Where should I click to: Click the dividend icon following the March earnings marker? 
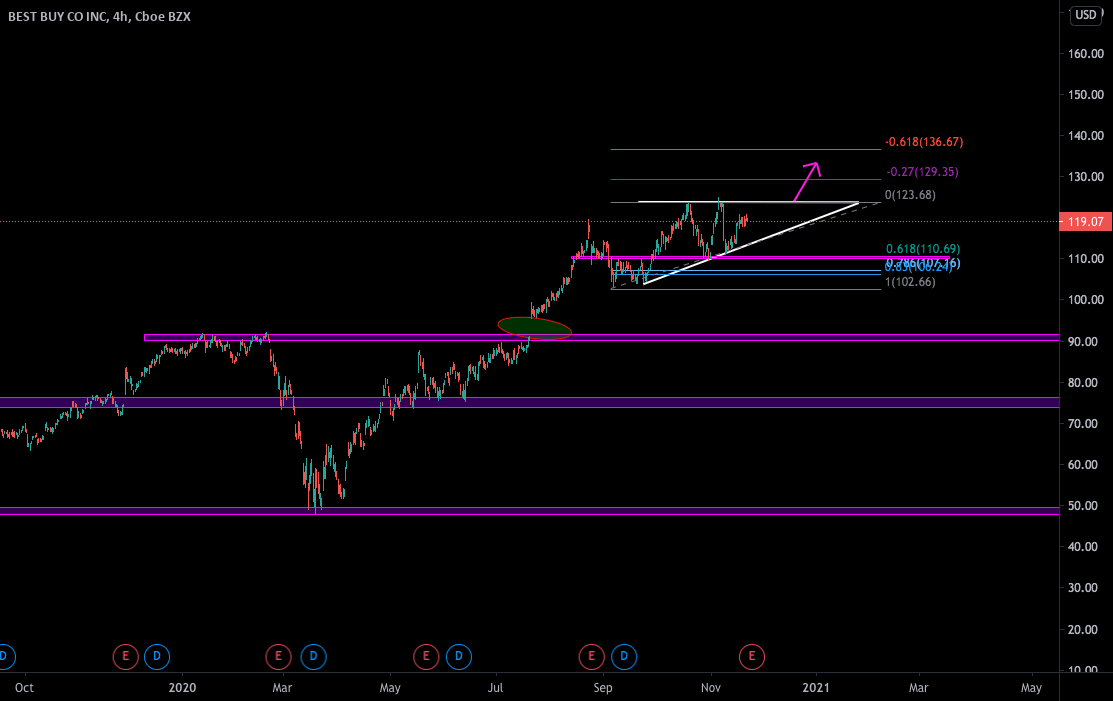point(313,657)
